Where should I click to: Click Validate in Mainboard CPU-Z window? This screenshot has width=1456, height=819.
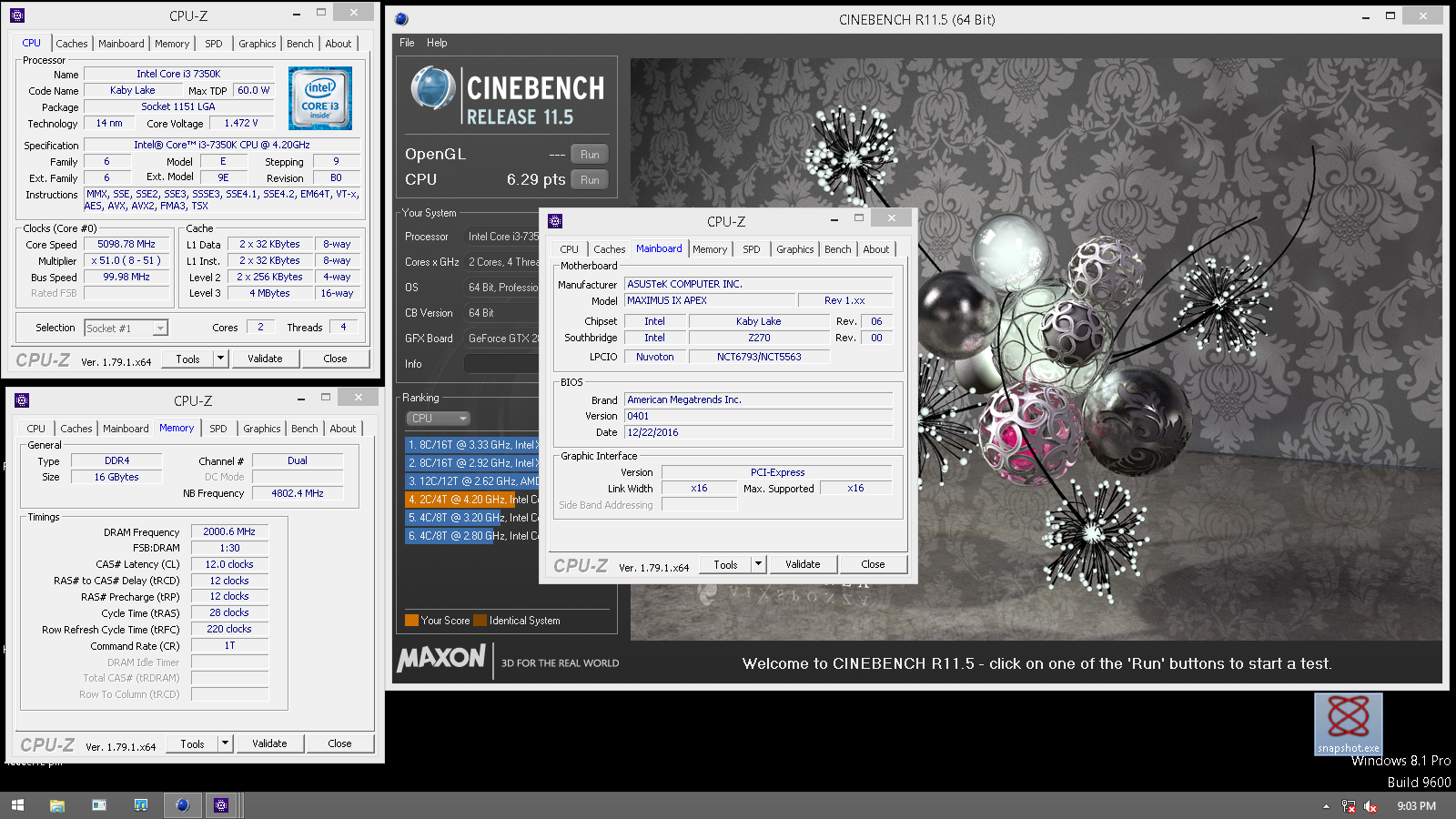803,564
